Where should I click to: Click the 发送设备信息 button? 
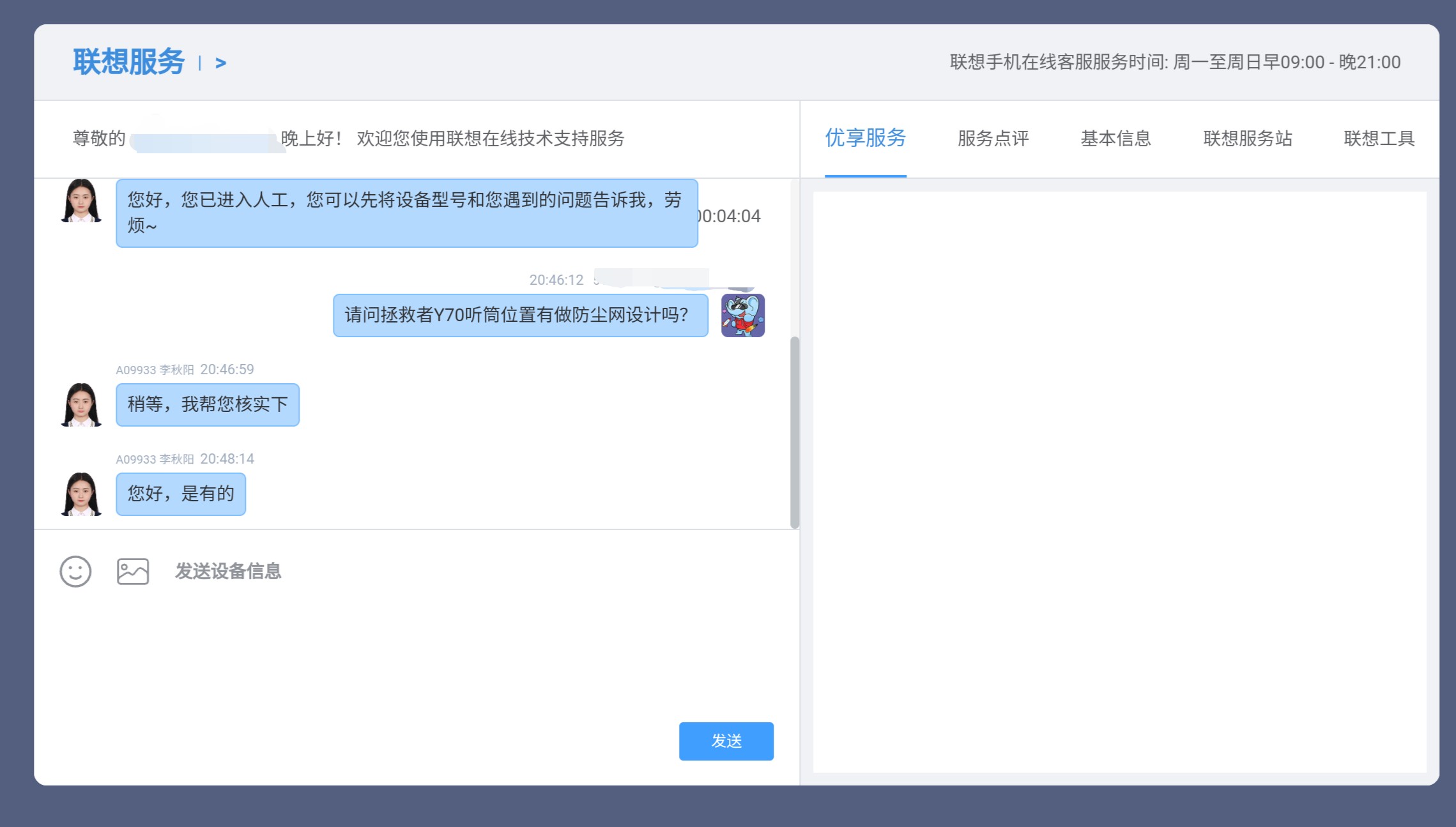[229, 571]
